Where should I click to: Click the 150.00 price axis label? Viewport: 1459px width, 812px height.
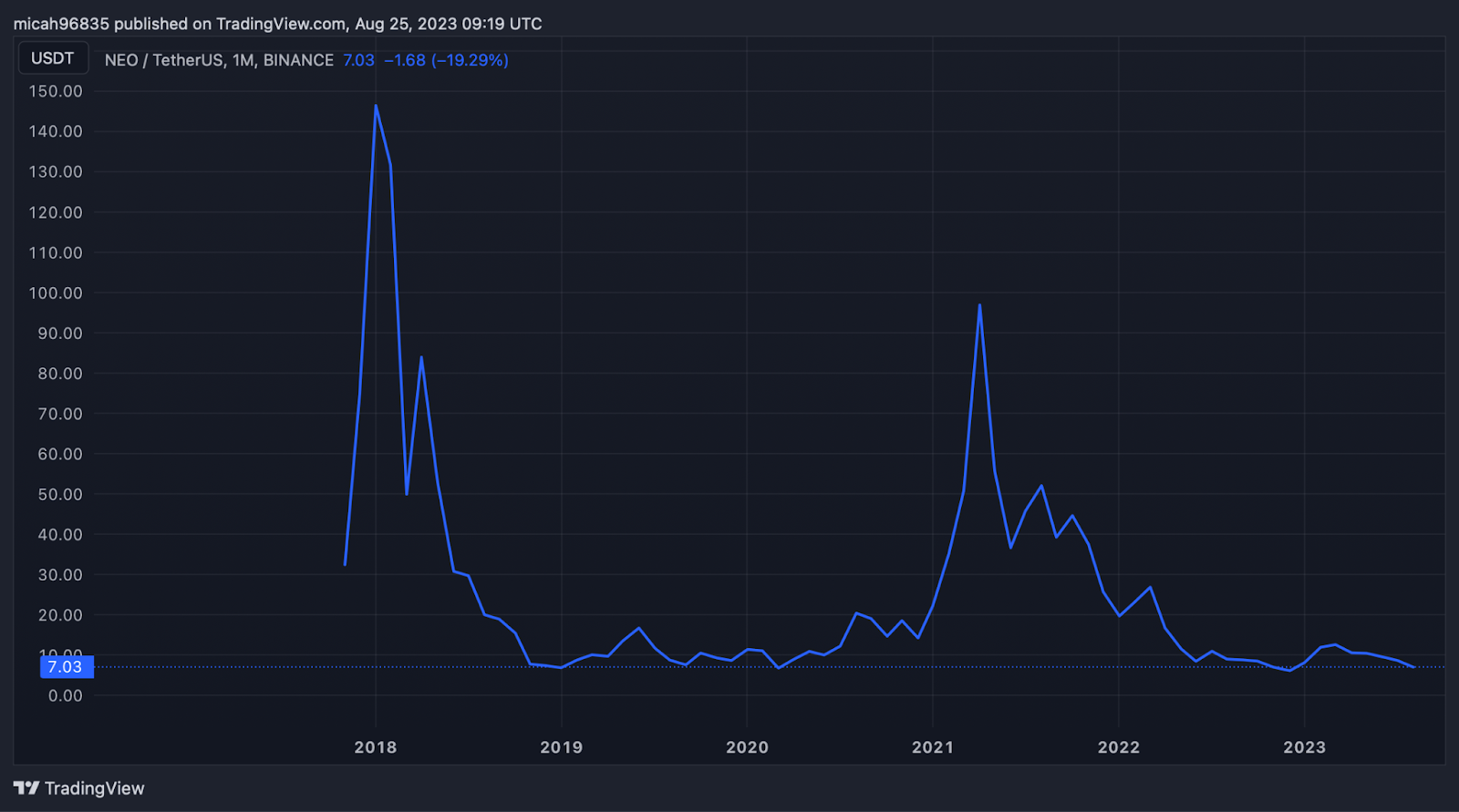(56, 91)
